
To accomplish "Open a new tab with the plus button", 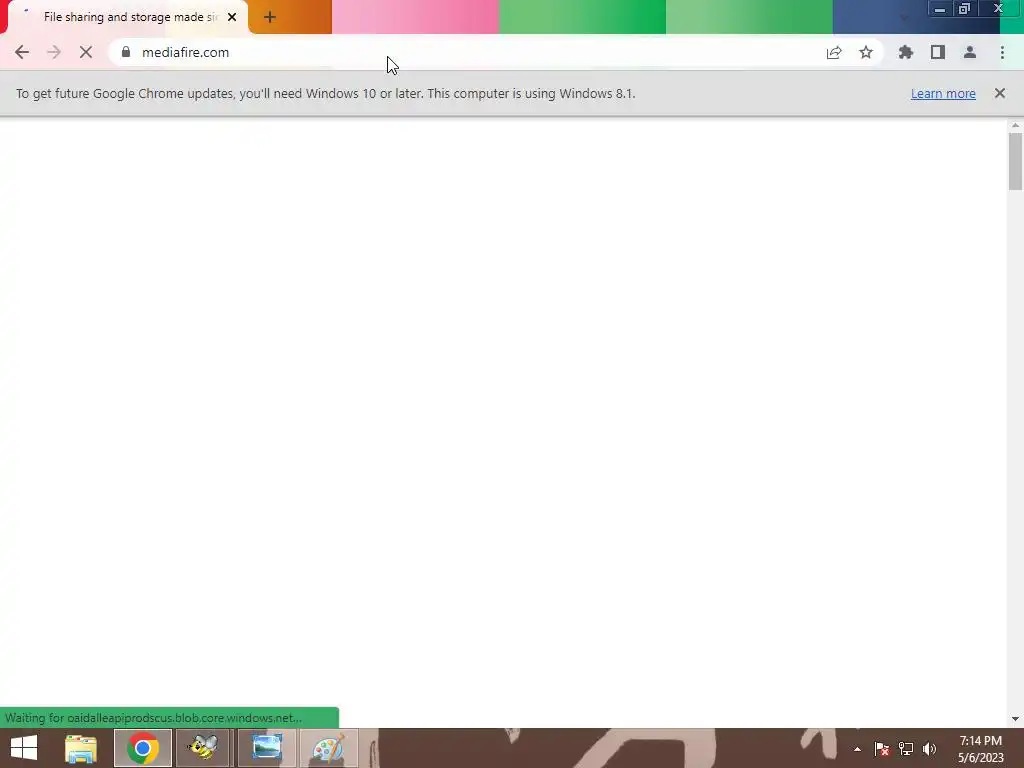I will tap(270, 18).
